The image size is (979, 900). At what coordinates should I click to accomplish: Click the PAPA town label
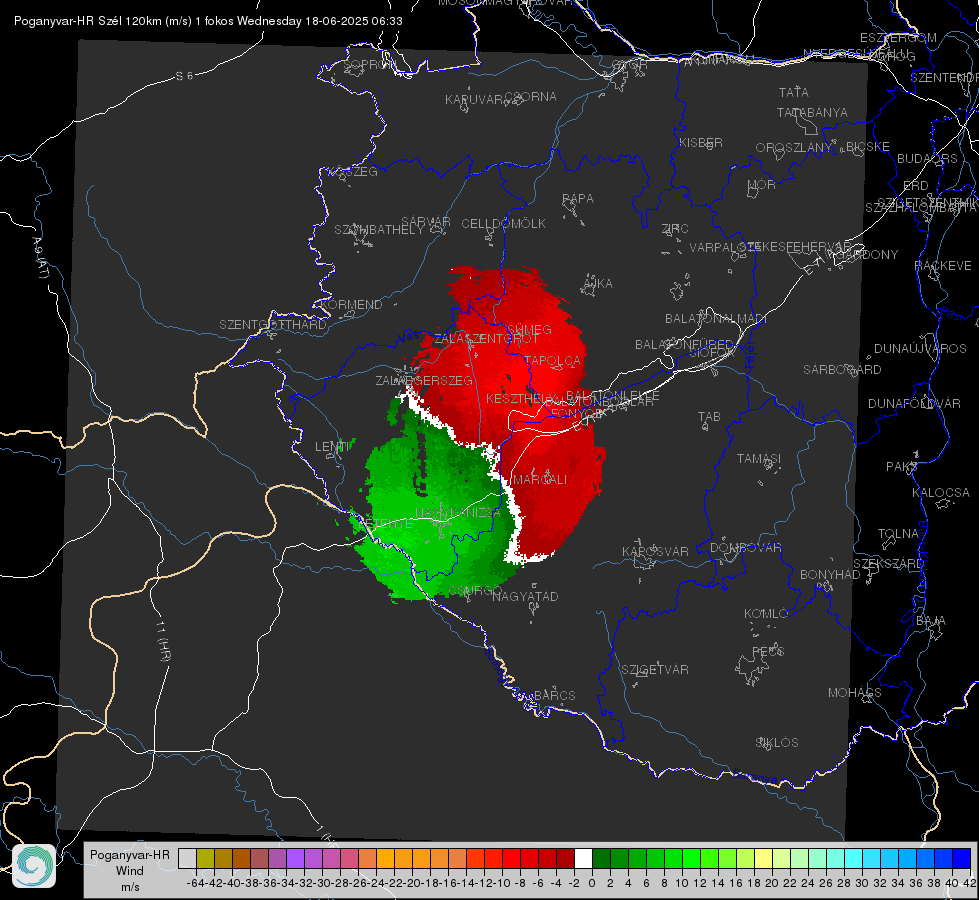click(x=578, y=198)
